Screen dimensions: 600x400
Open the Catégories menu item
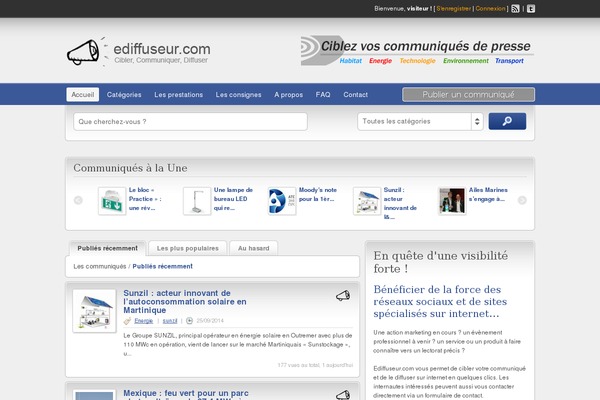click(x=124, y=95)
